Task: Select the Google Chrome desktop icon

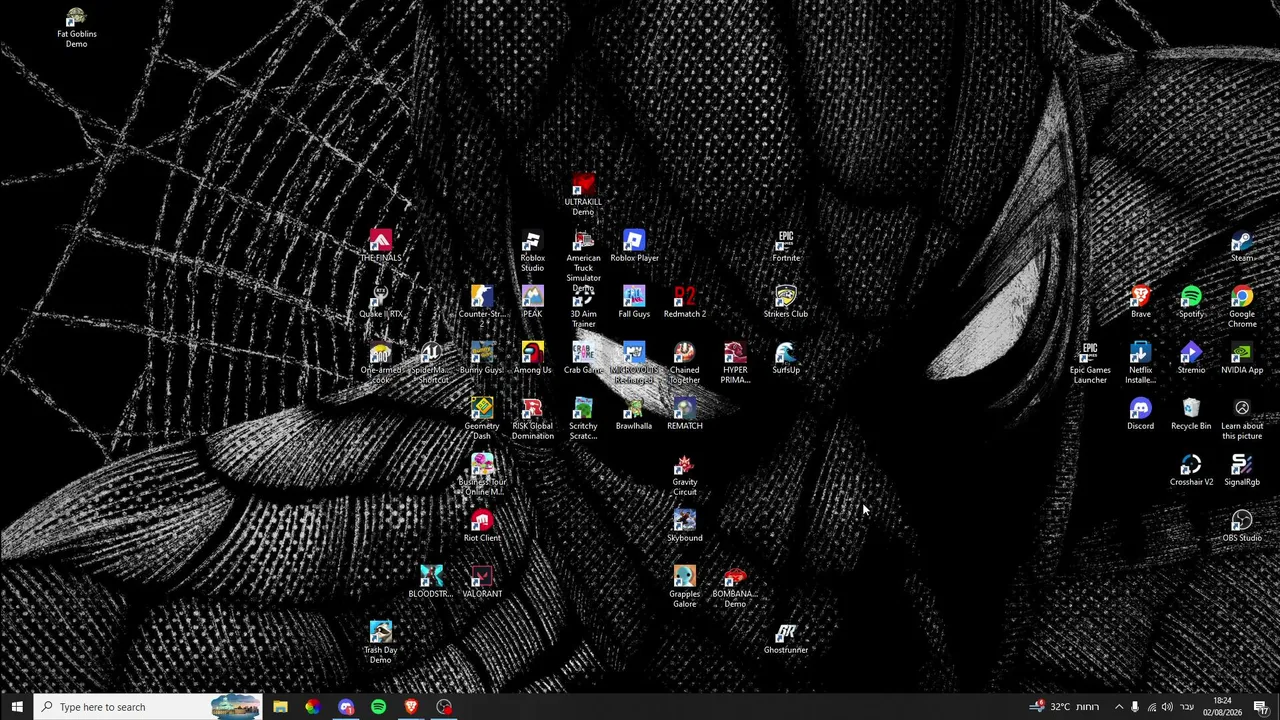Action: [1242, 308]
